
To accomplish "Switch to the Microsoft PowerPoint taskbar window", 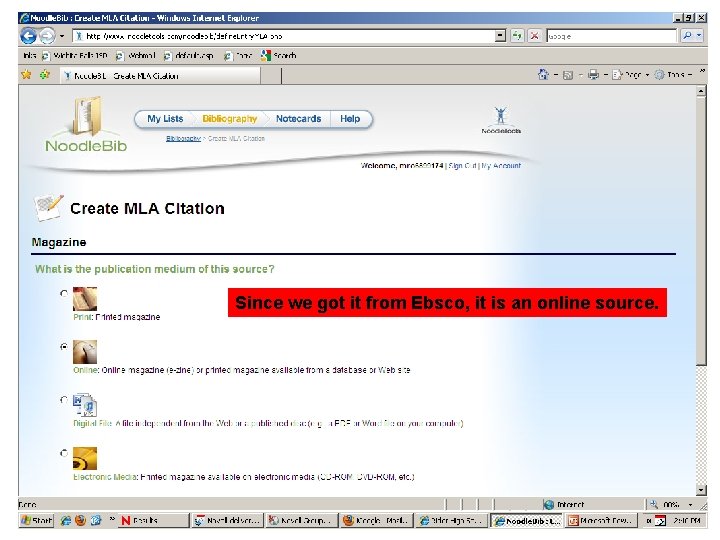I will pyautogui.click(x=600, y=520).
